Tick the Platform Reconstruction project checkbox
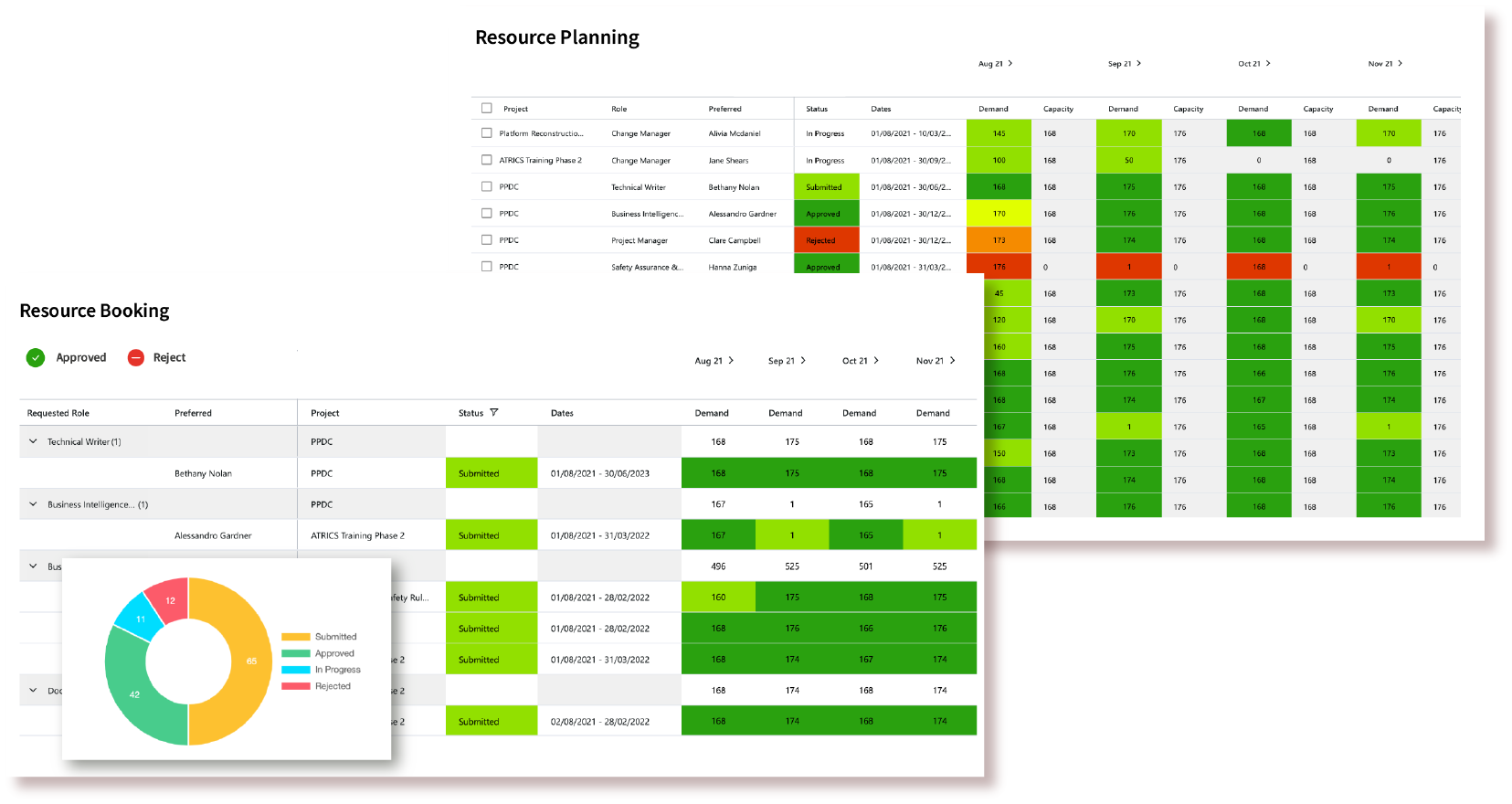The height and width of the screenshot is (804, 1512). [x=487, y=133]
